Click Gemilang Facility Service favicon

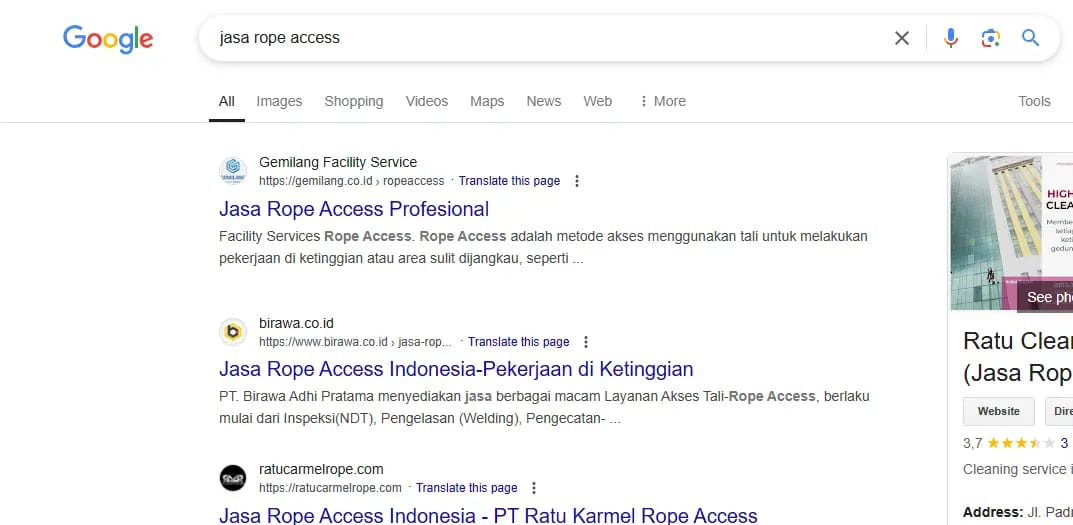(233, 171)
